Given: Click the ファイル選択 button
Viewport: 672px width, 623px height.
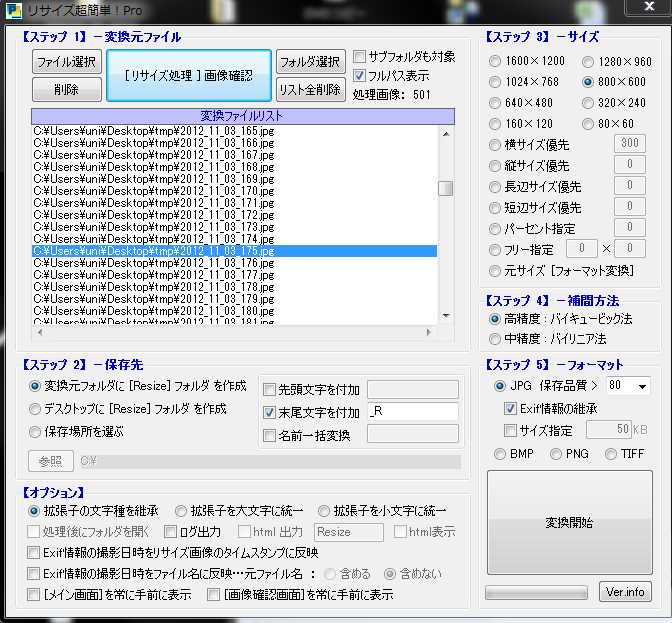Looking at the screenshot, I should 67,62.
